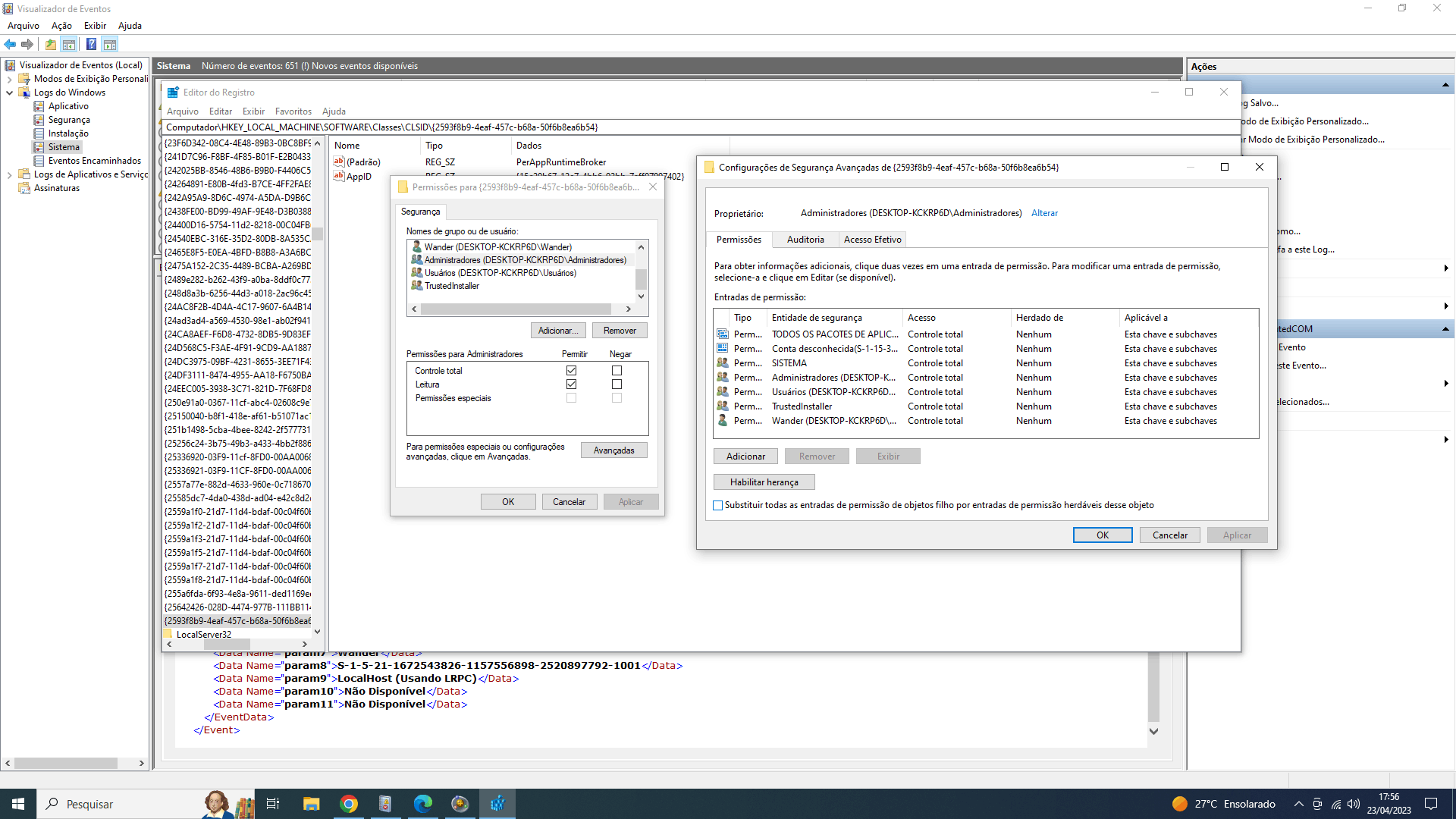1456x819 pixels.
Task: Open the Arquivo menu in Event Viewer
Action: 24,25
